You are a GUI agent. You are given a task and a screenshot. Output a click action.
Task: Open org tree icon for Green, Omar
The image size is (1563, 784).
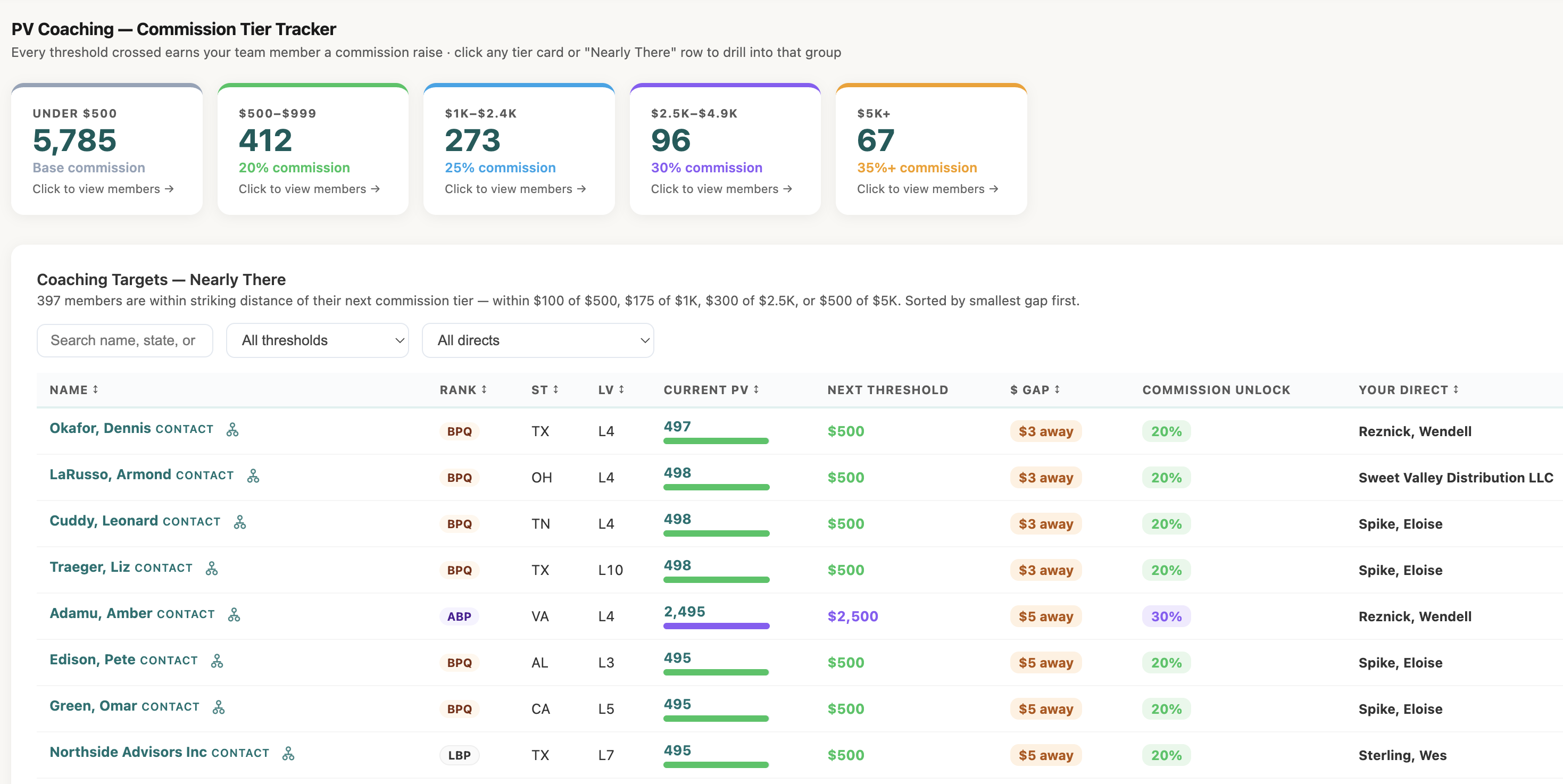219,707
